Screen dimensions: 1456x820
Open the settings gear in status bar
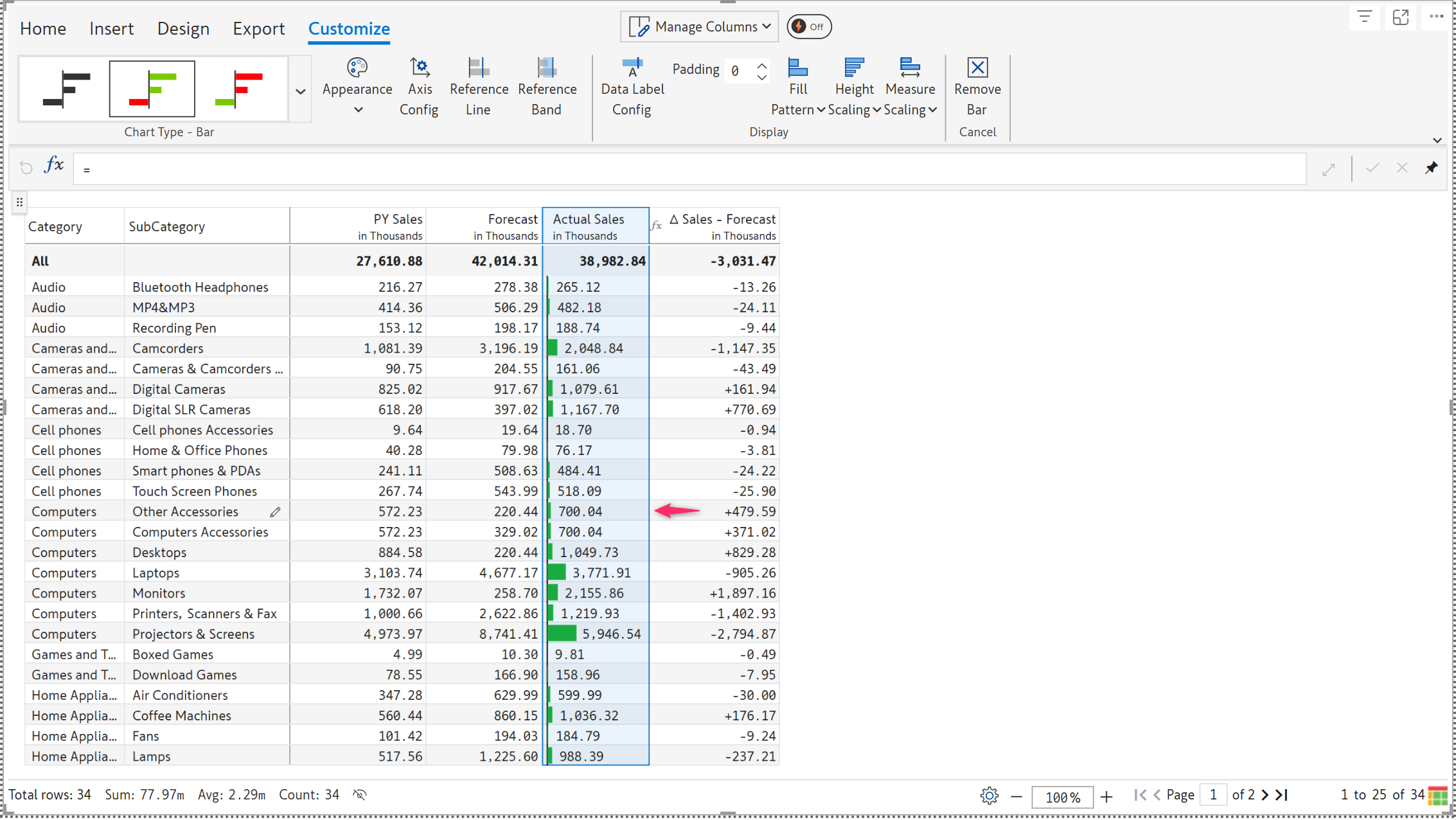(x=989, y=796)
